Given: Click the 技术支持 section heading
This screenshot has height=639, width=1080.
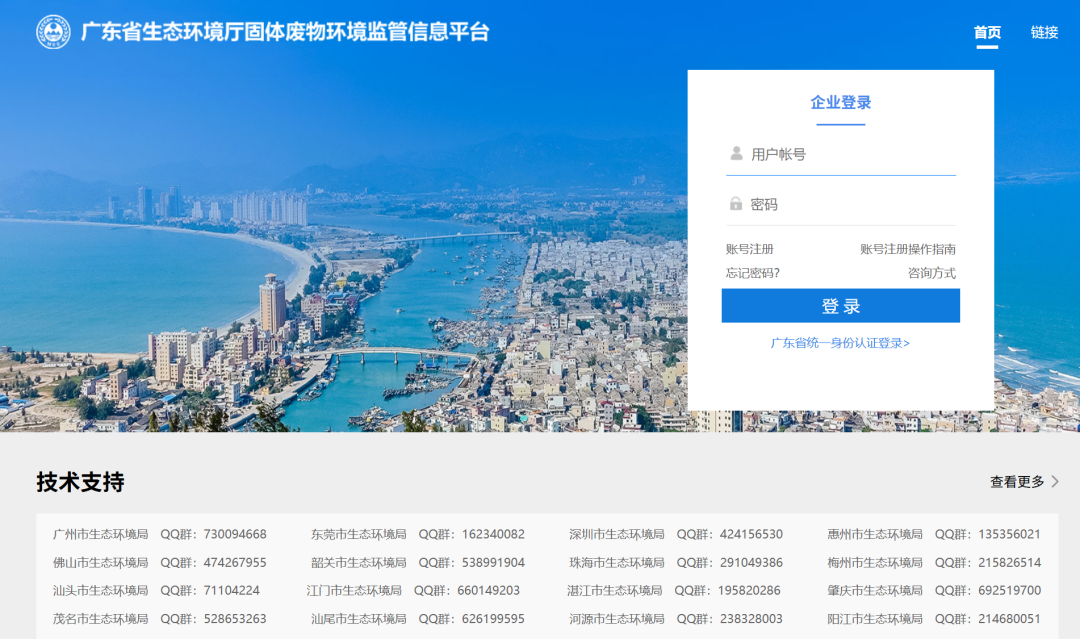Looking at the screenshot, I should coord(81,482).
